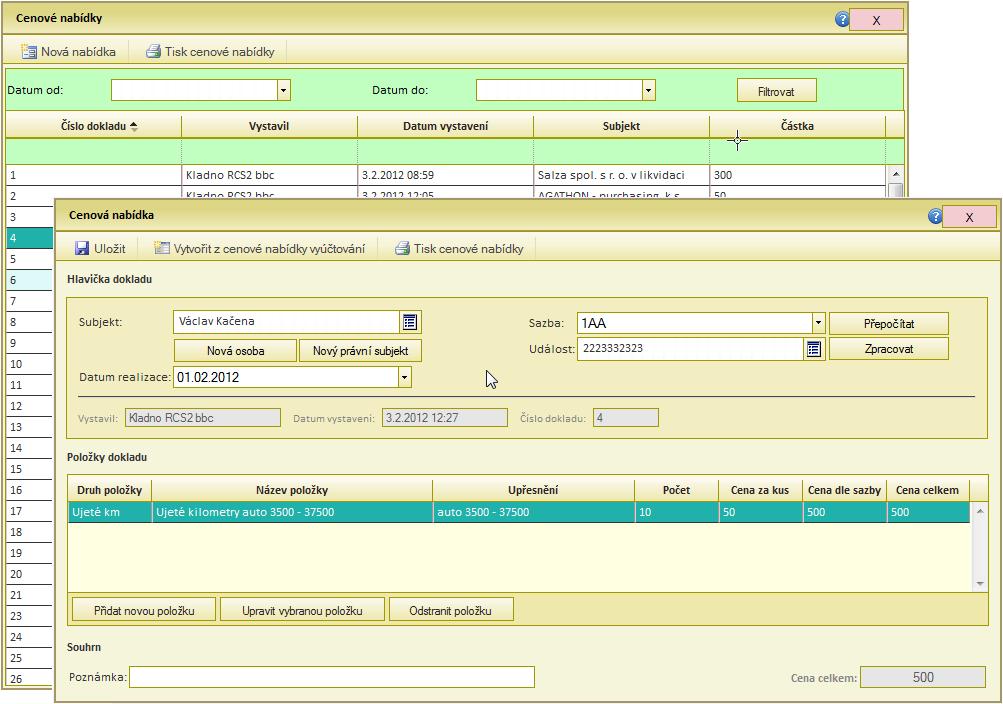The width and height of the screenshot is (1003, 704).
Task: Sort by Číslo dokladu arrow icon
Action: pyautogui.click(x=134, y=127)
